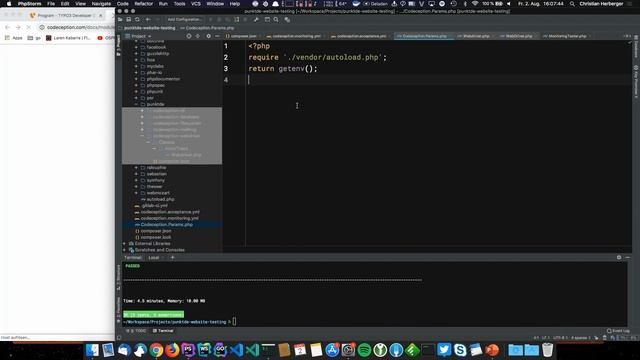This screenshot has height=360, width=640.
Task: Add new terminal session with plus
Action: (x=172, y=258)
